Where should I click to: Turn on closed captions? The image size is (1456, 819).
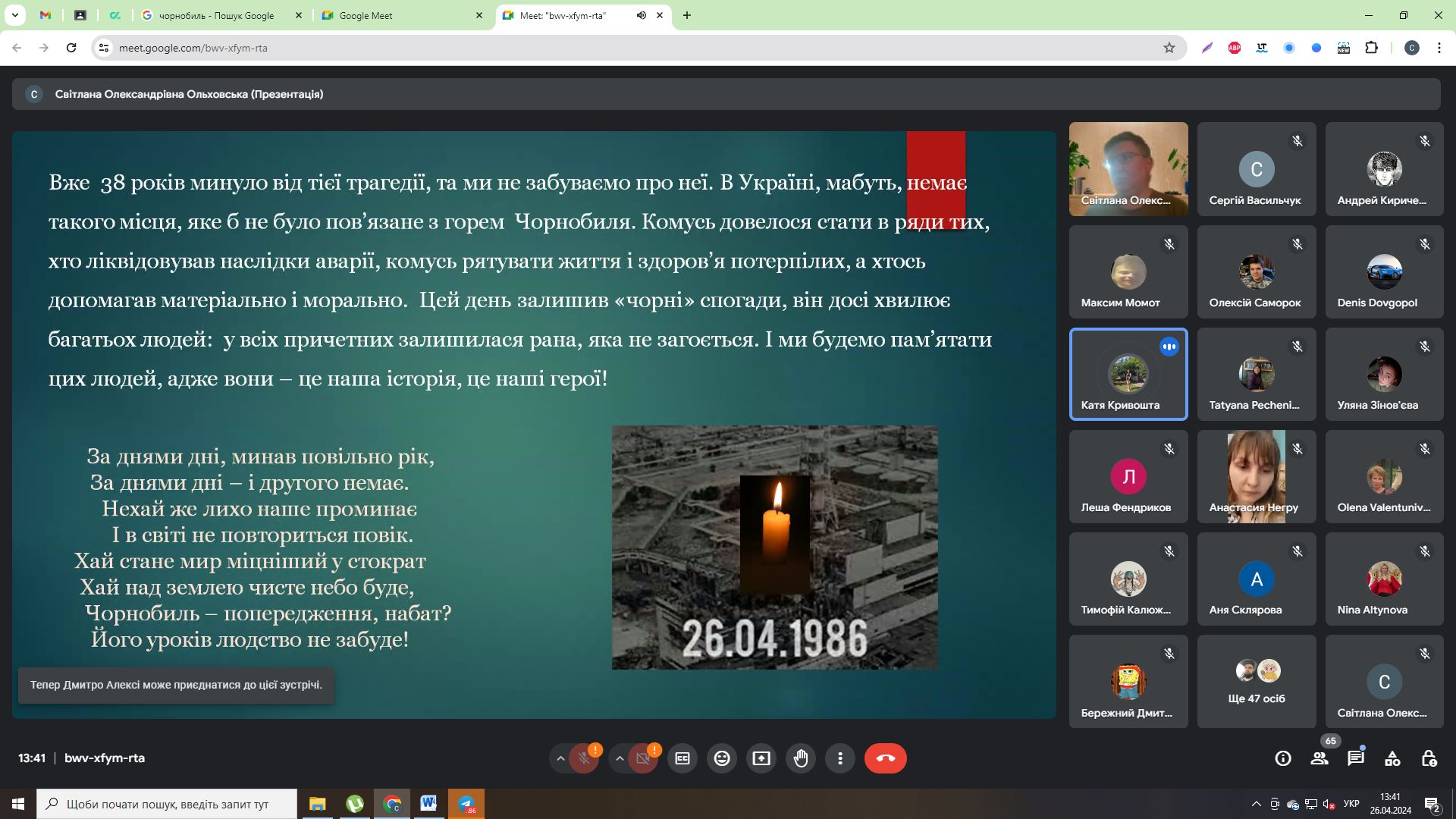pyautogui.click(x=682, y=758)
